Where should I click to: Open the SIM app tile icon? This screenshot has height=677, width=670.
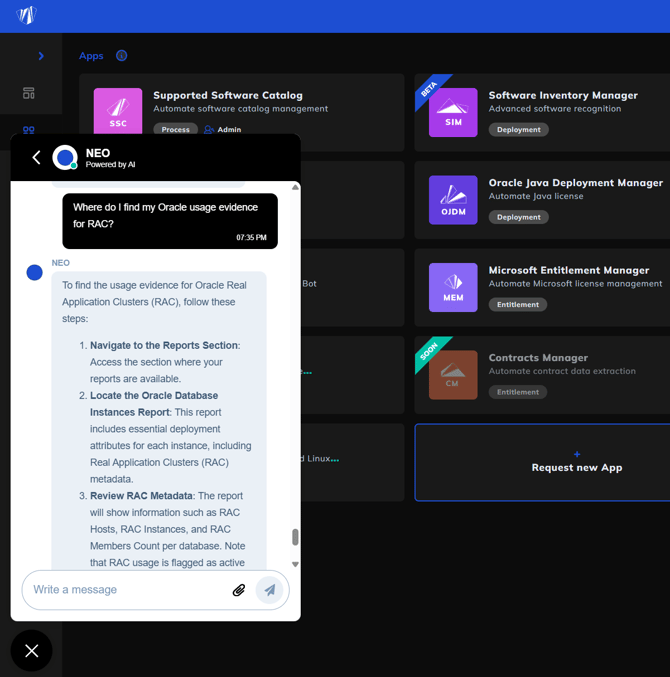[x=453, y=113]
